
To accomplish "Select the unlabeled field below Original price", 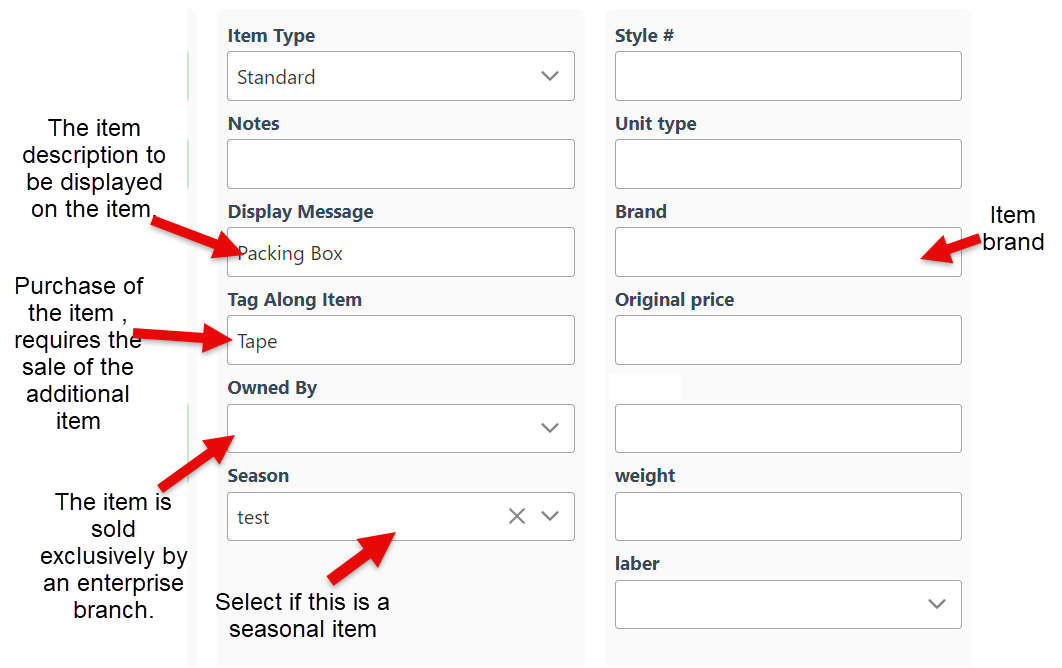I will point(787,429).
